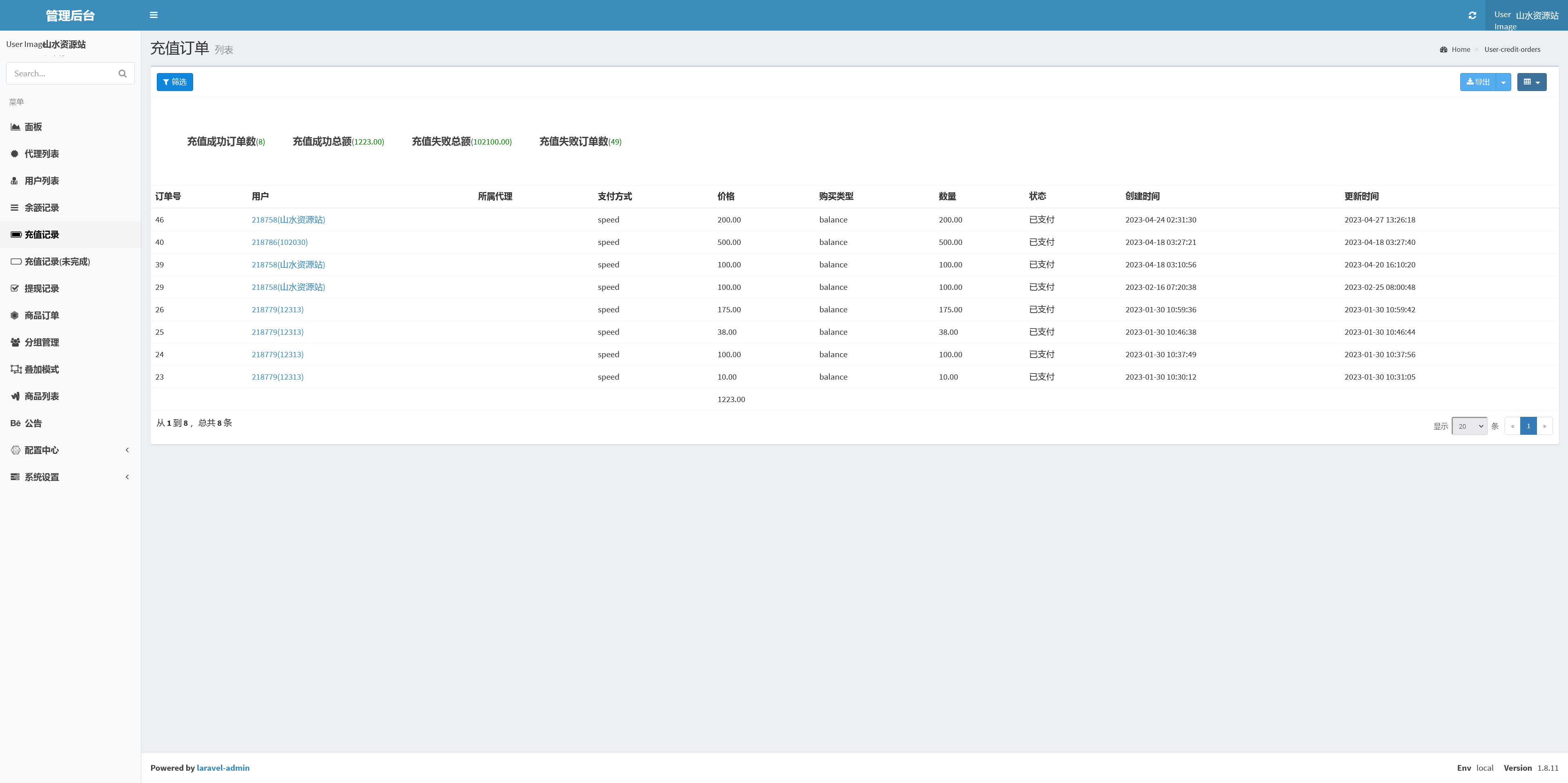Go to 余额记录 menu item

(41, 208)
